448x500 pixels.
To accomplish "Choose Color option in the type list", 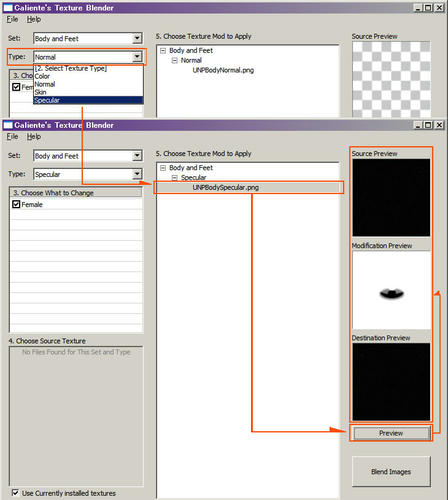I will tap(88, 76).
